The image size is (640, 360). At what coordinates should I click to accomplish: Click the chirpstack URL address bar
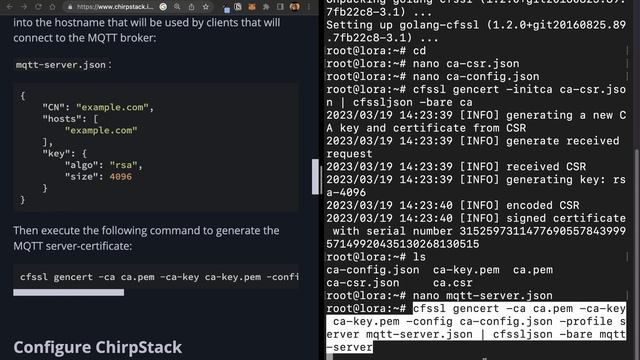point(115,7)
